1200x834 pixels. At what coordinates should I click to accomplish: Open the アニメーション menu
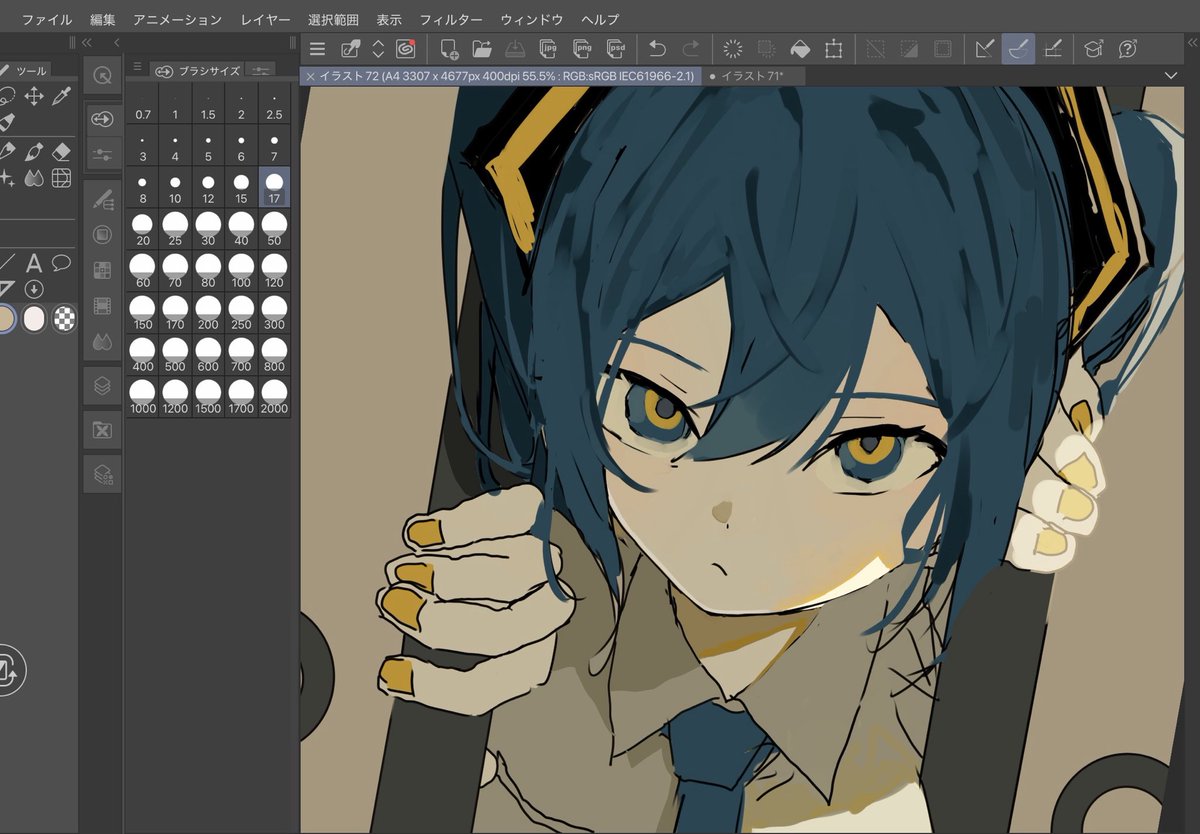tap(177, 19)
